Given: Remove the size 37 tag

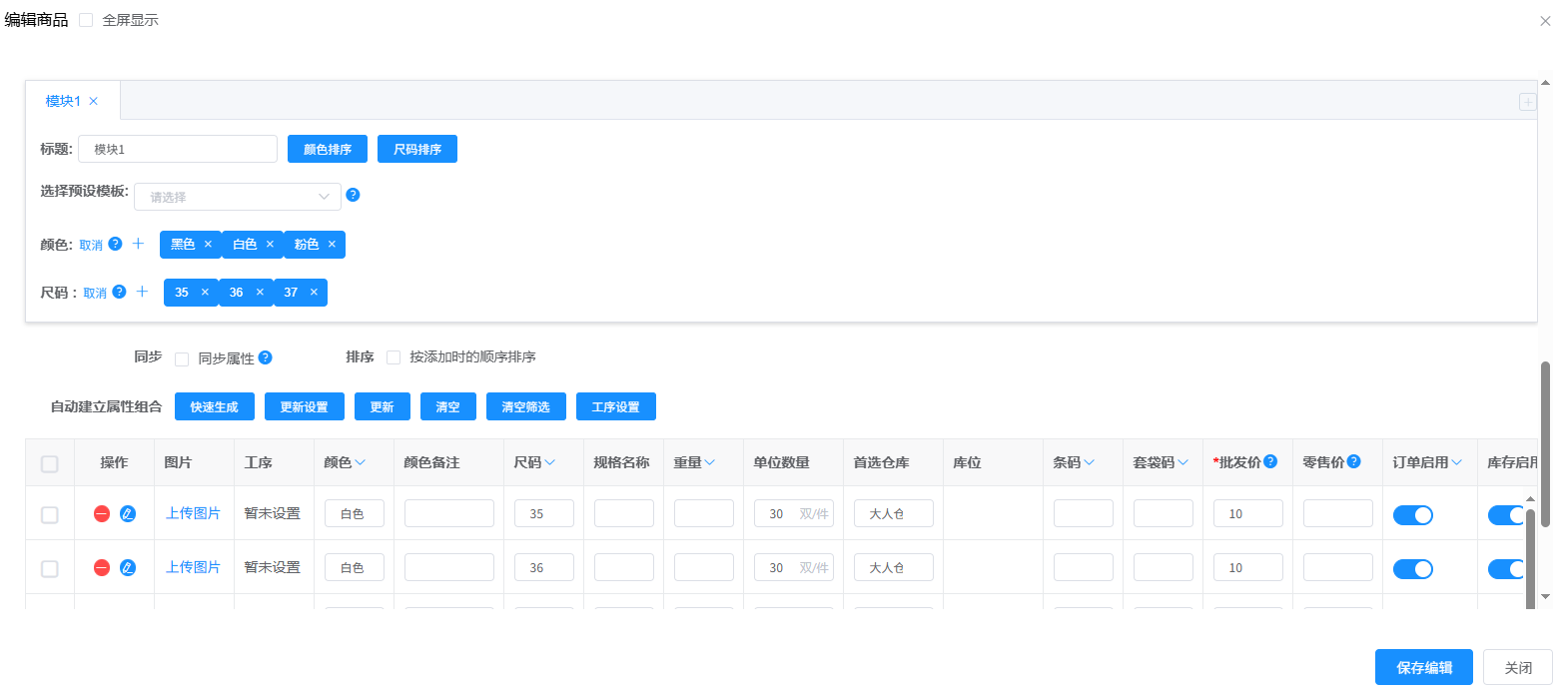Looking at the screenshot, I should click(314, 293).
